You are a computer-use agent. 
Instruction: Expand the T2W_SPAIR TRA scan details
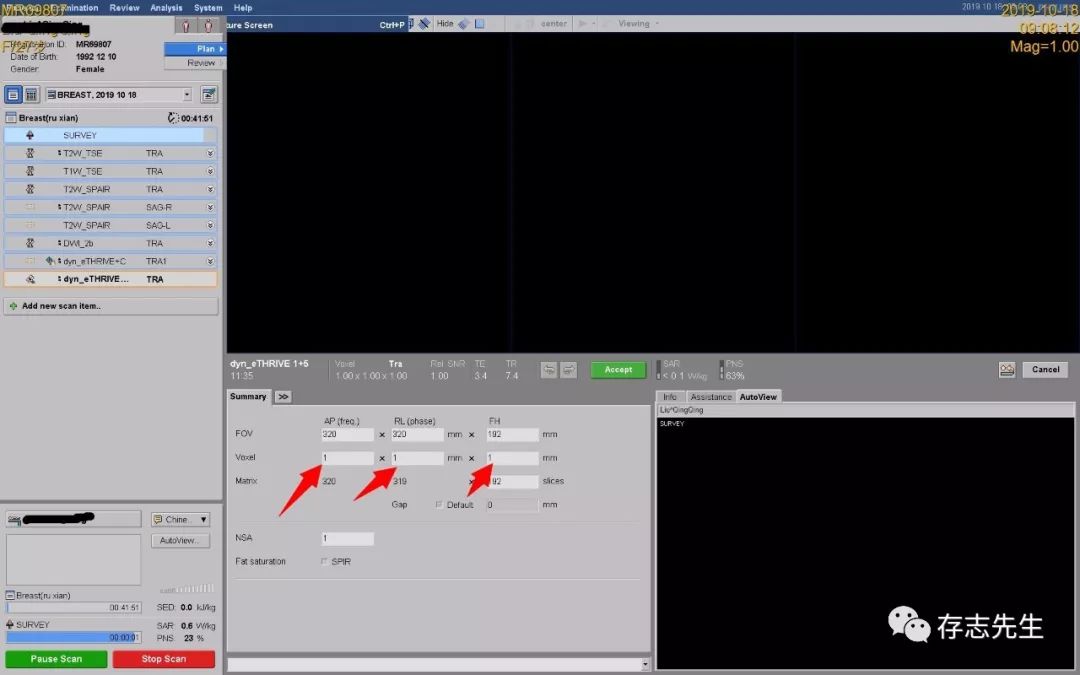pos(210,189)
